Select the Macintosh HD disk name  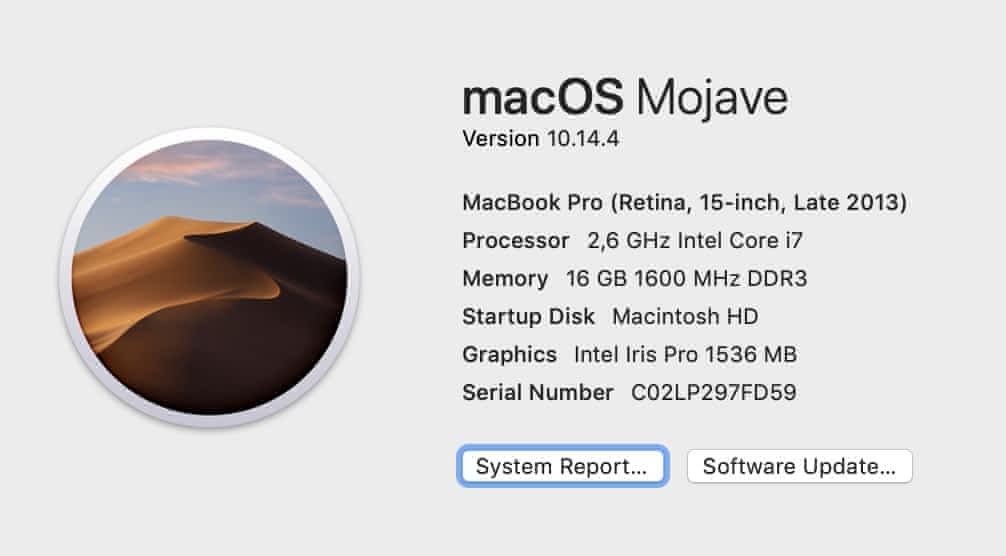[x=685, y=317]
